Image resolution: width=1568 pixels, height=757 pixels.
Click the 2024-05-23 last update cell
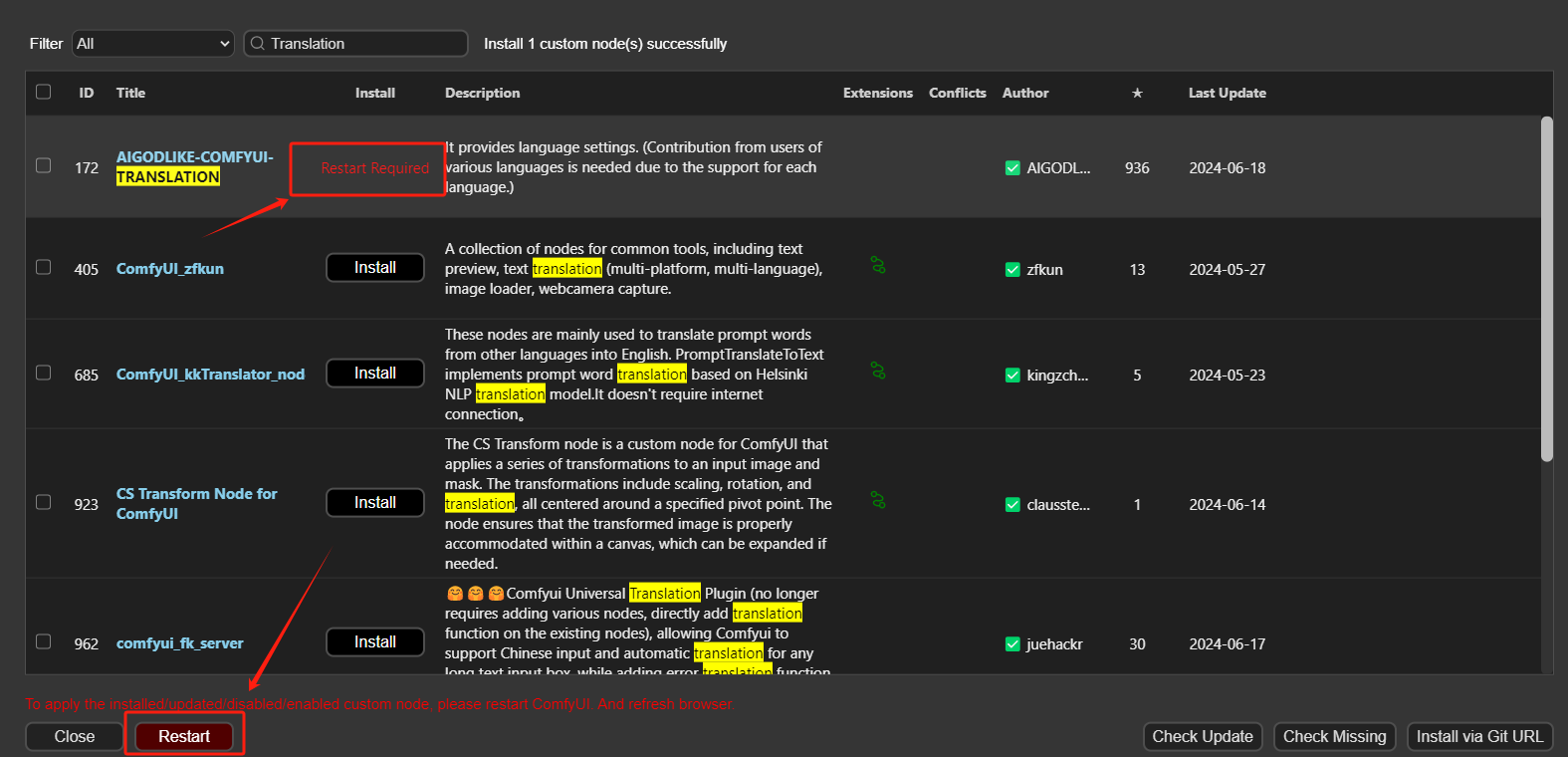(x=1228, y=376)
